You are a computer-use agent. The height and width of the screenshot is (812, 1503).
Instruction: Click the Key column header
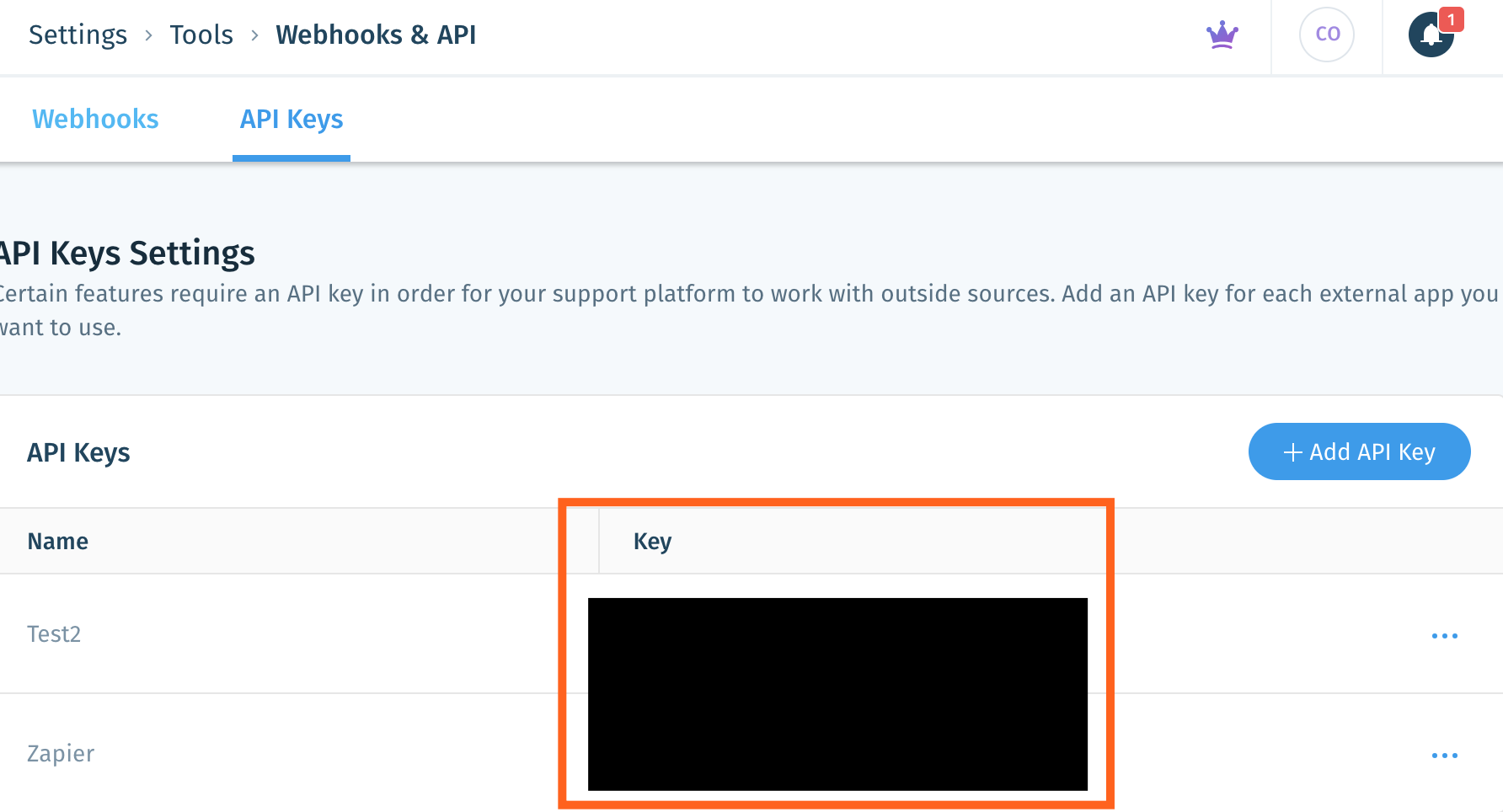[652, 542]
